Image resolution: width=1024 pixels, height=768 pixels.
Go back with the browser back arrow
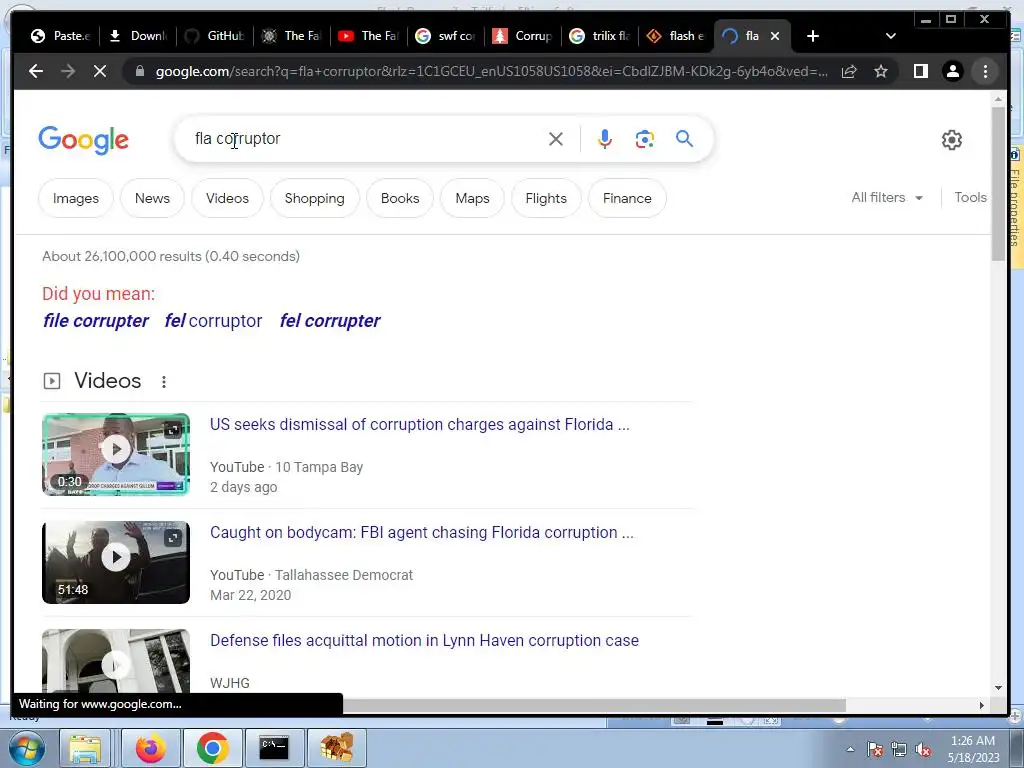point(36,71)
